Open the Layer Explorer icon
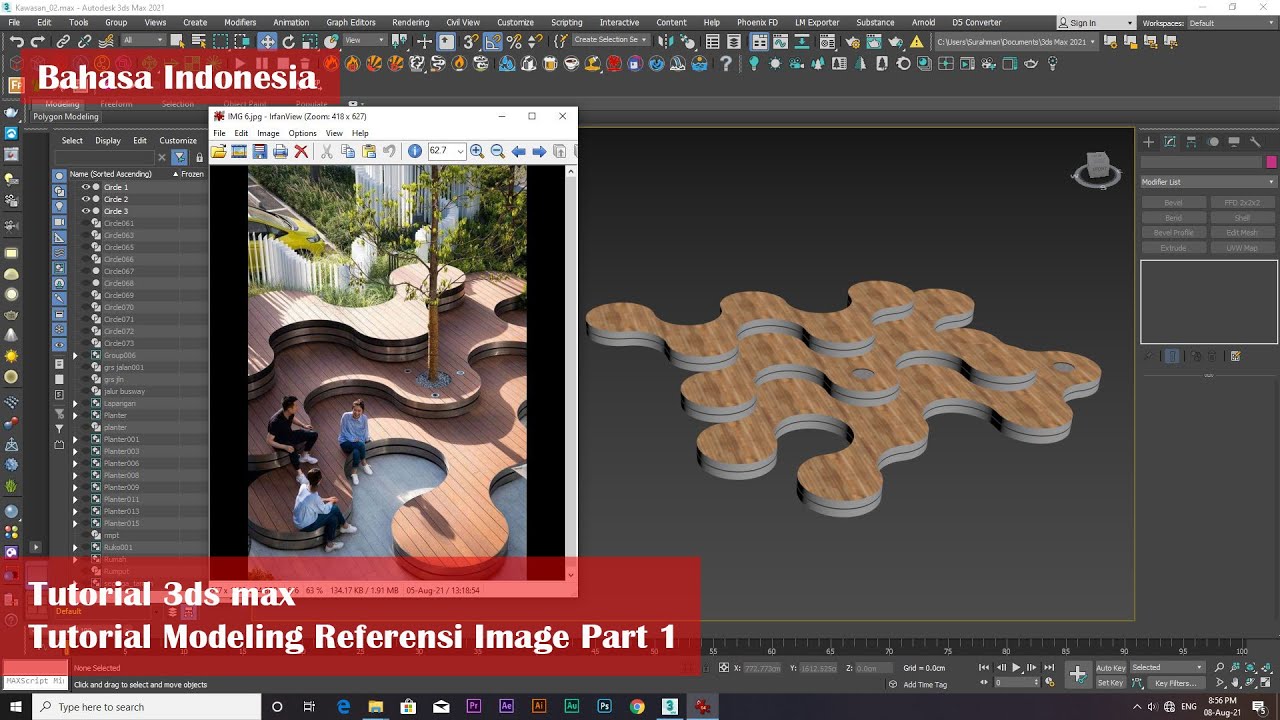 (735, 41)
